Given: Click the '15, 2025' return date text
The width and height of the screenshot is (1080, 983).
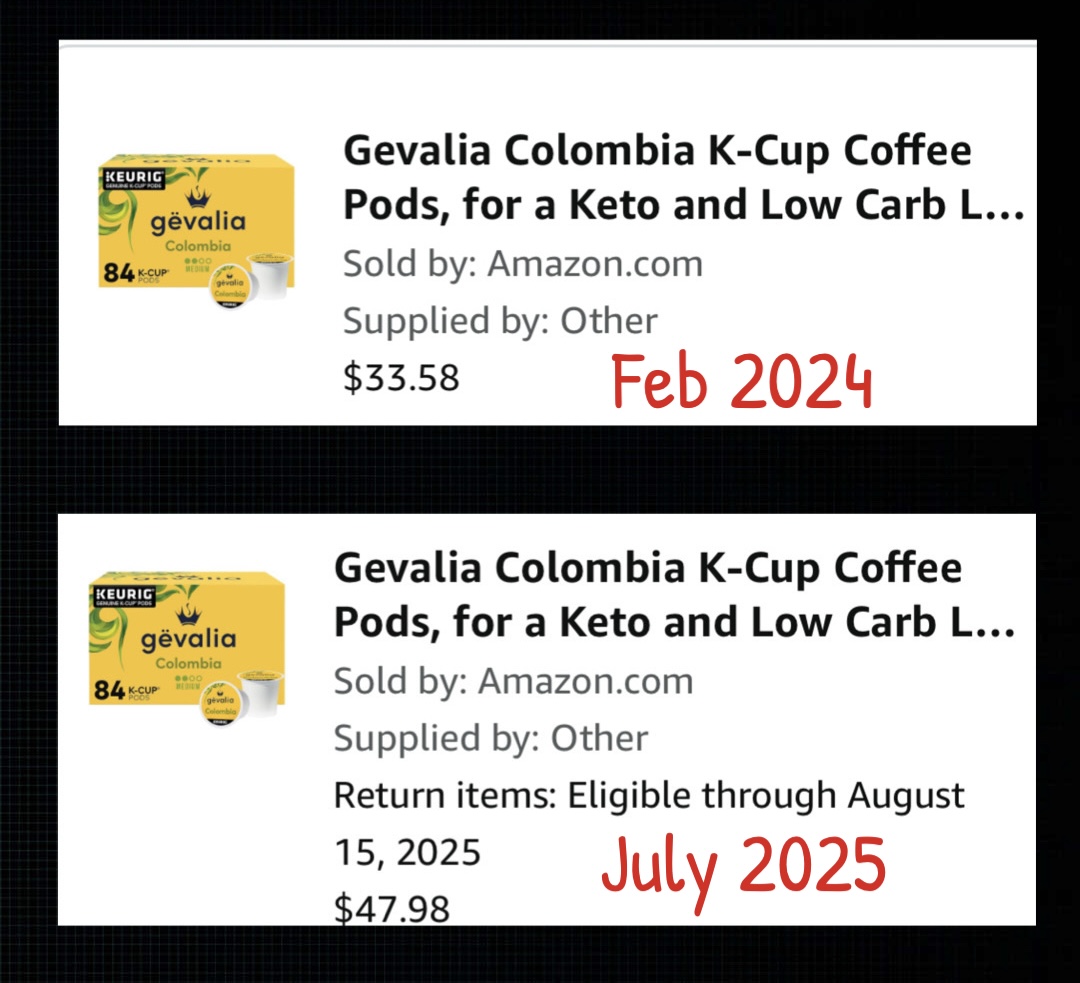Looking at the screenshot, I should (x=407, y=853).
